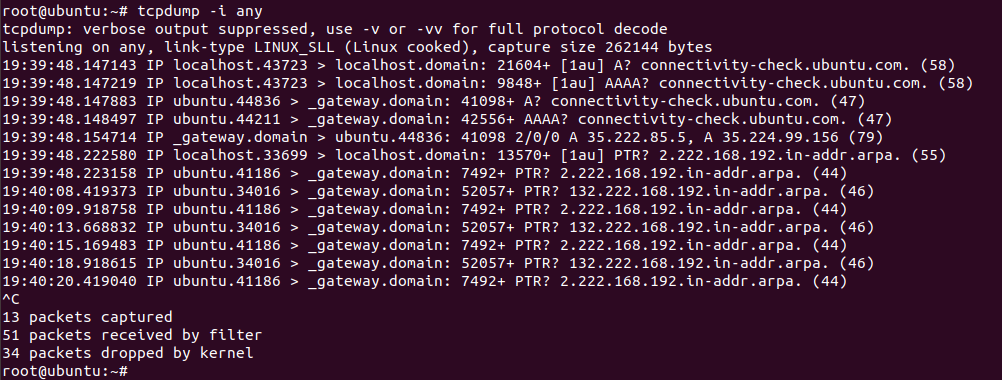The image size is (1002, 380).
Task: Click the '34 packets dropped by kernel' line
Action: click(x=128, y=353)
